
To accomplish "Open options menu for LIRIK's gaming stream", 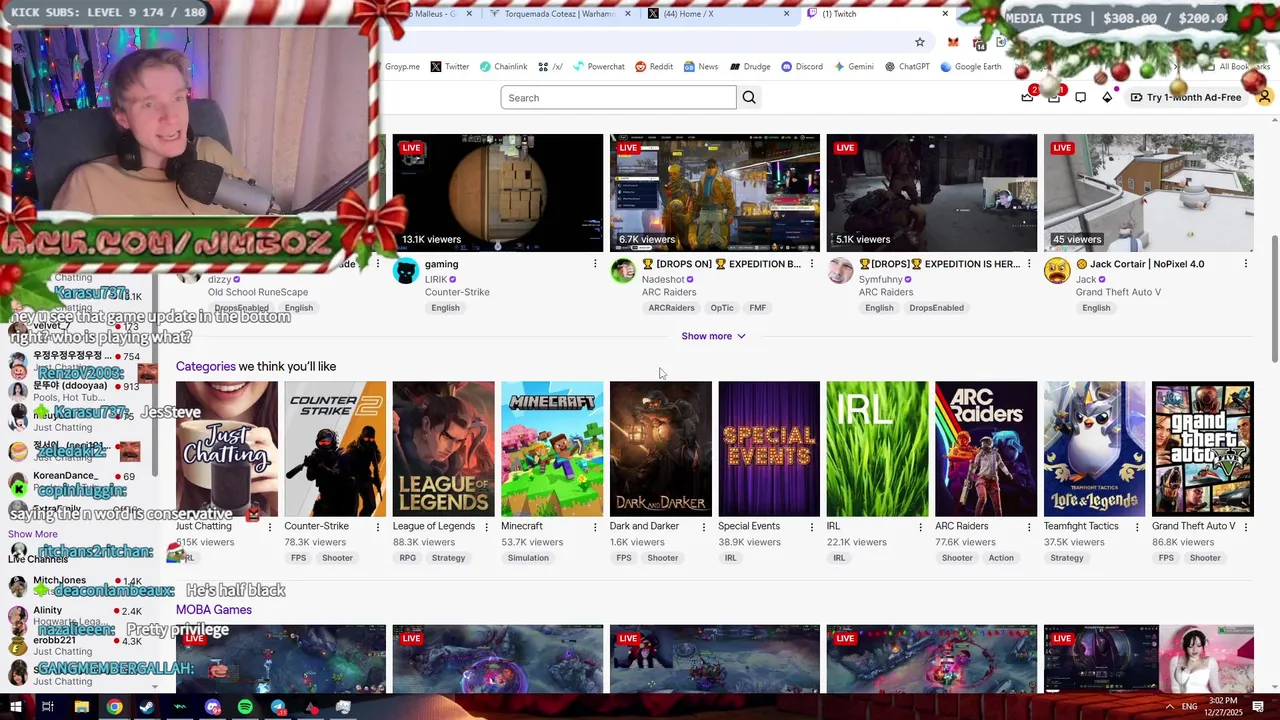I will pyautogui.click(x=595, y=264).
